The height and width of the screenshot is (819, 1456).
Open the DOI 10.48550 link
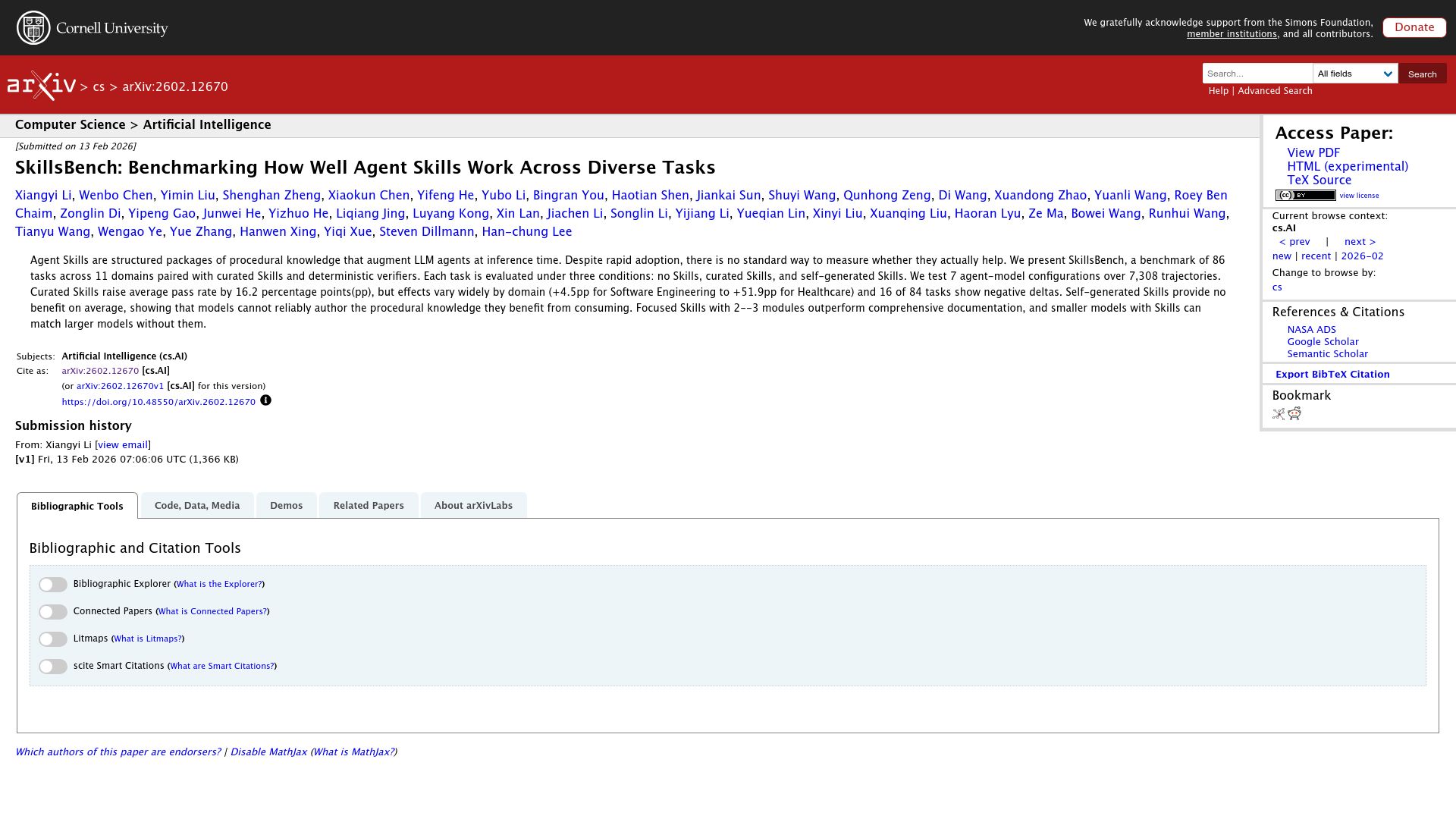pos(158,402)
